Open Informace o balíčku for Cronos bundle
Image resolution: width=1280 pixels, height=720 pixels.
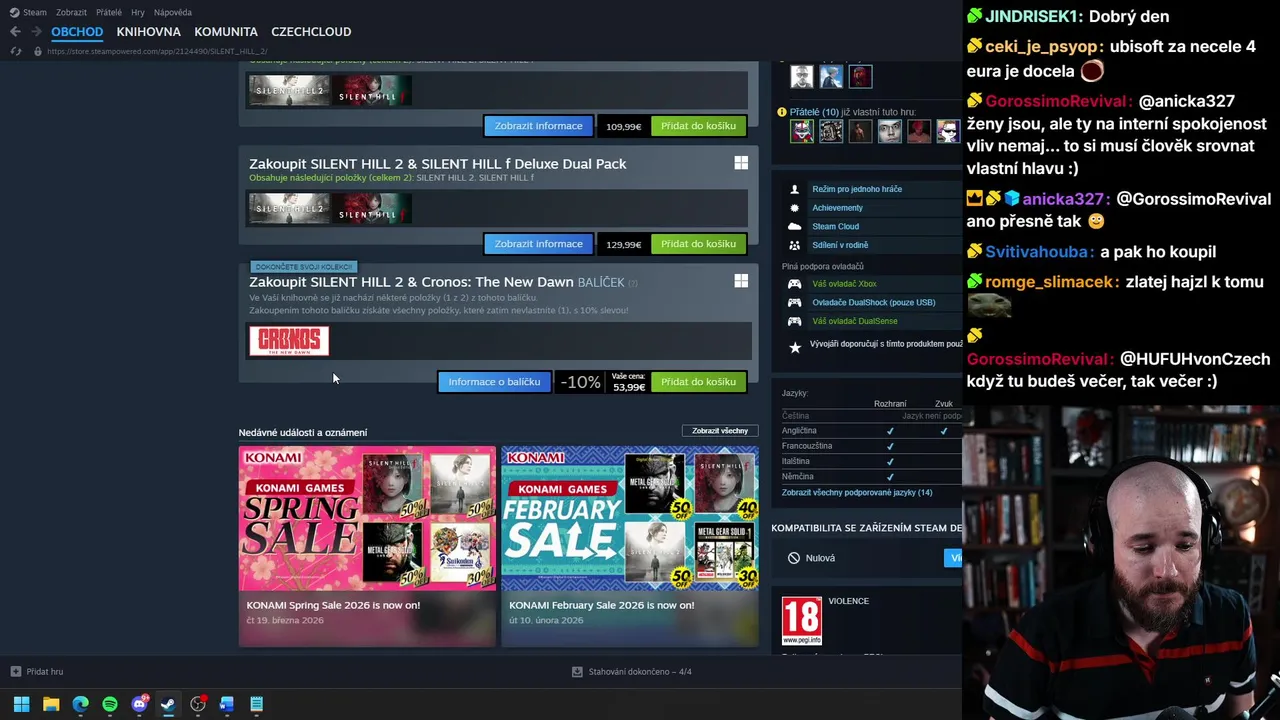[x=494, y=382]
